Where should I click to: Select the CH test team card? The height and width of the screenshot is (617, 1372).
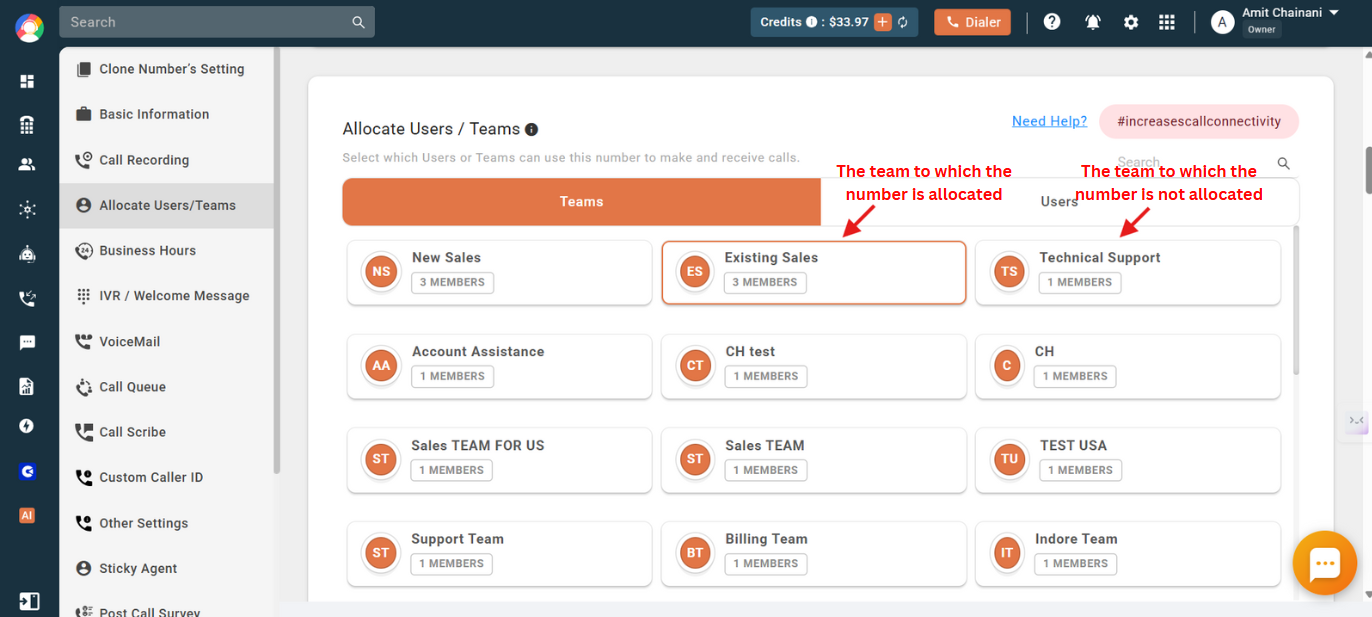tap(814, 366)
